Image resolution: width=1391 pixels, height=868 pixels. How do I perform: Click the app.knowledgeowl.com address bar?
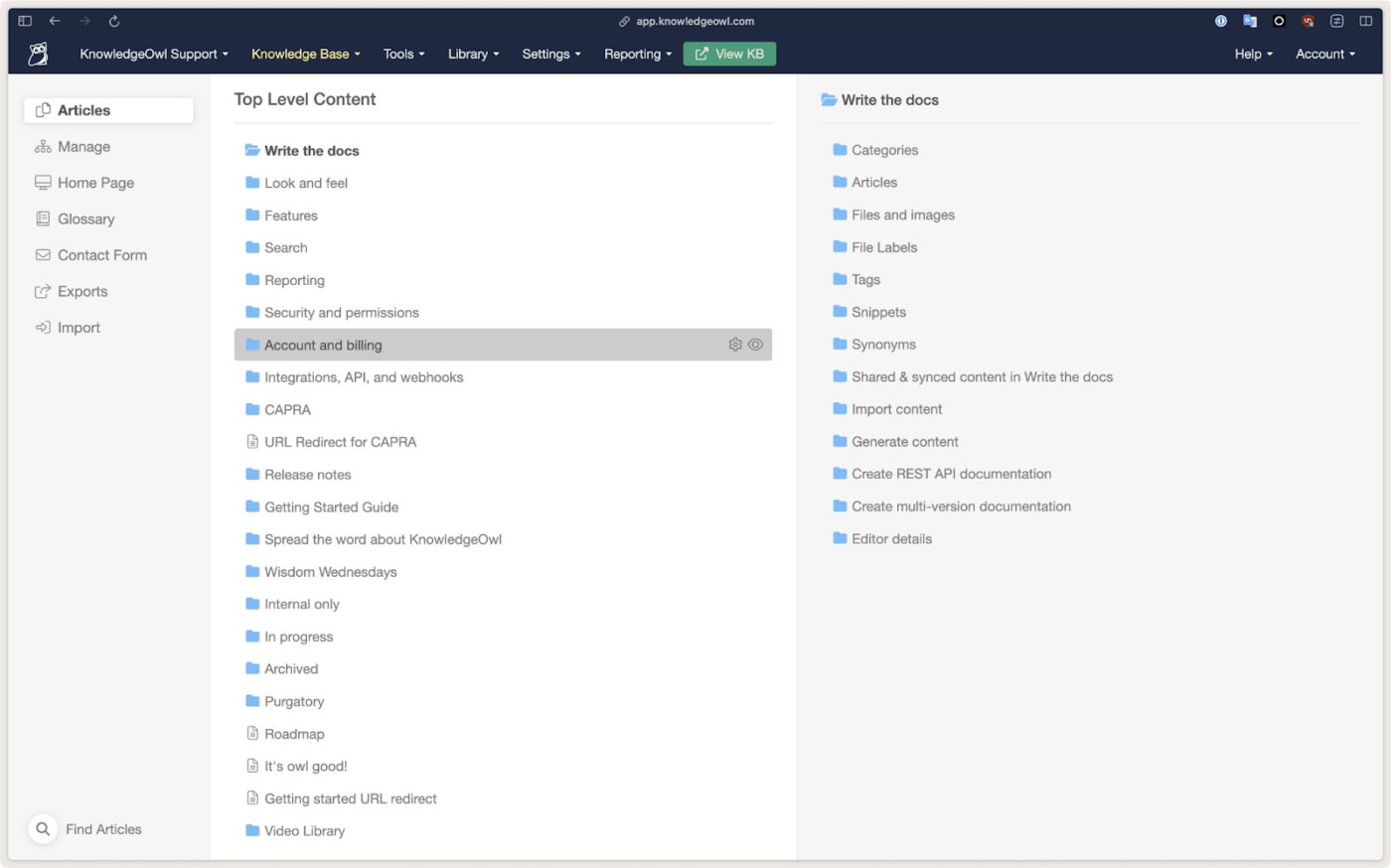coord(695,21)
